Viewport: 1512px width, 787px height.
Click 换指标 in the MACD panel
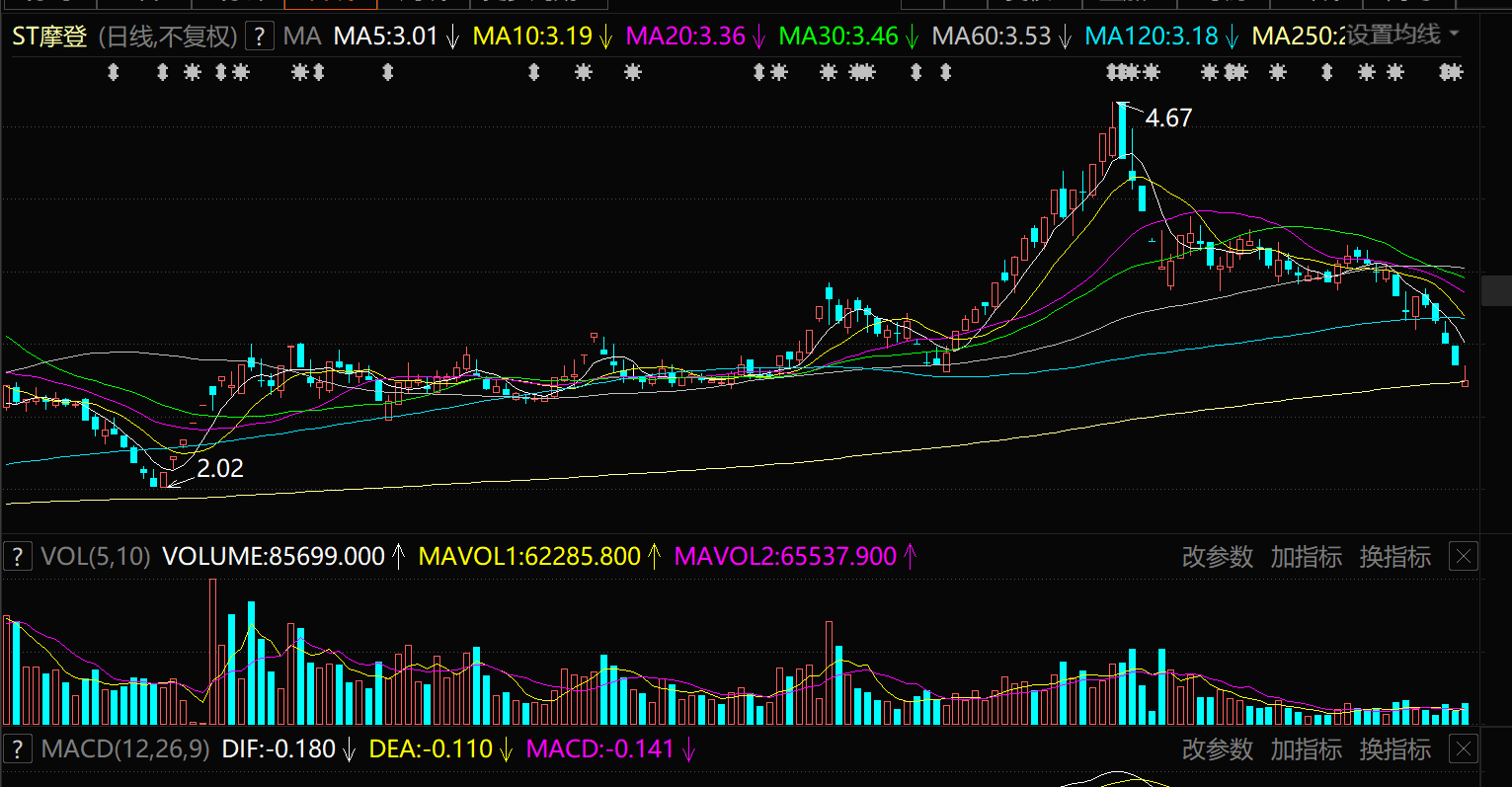click(1395, 749)
